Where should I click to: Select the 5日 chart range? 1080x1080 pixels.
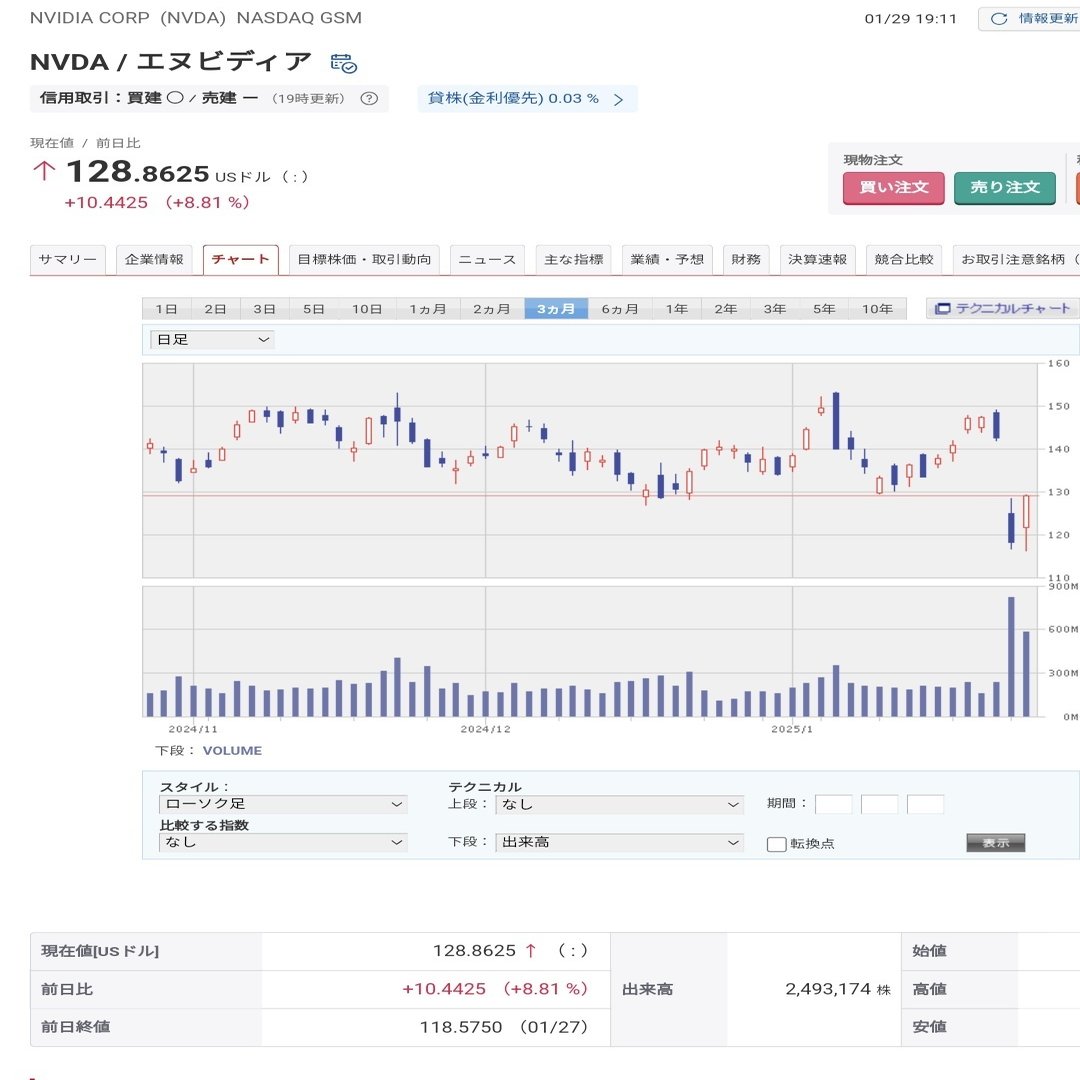[313, 309]
